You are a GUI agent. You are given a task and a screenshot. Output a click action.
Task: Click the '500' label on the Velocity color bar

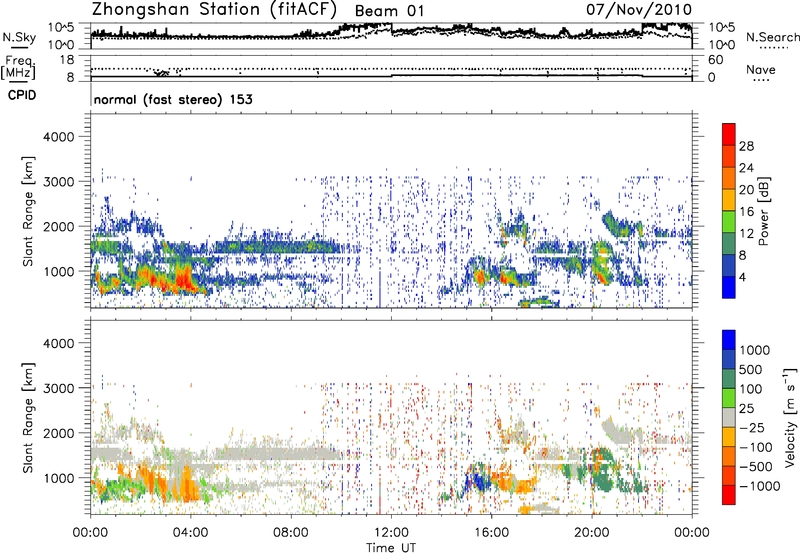[751, 370]
